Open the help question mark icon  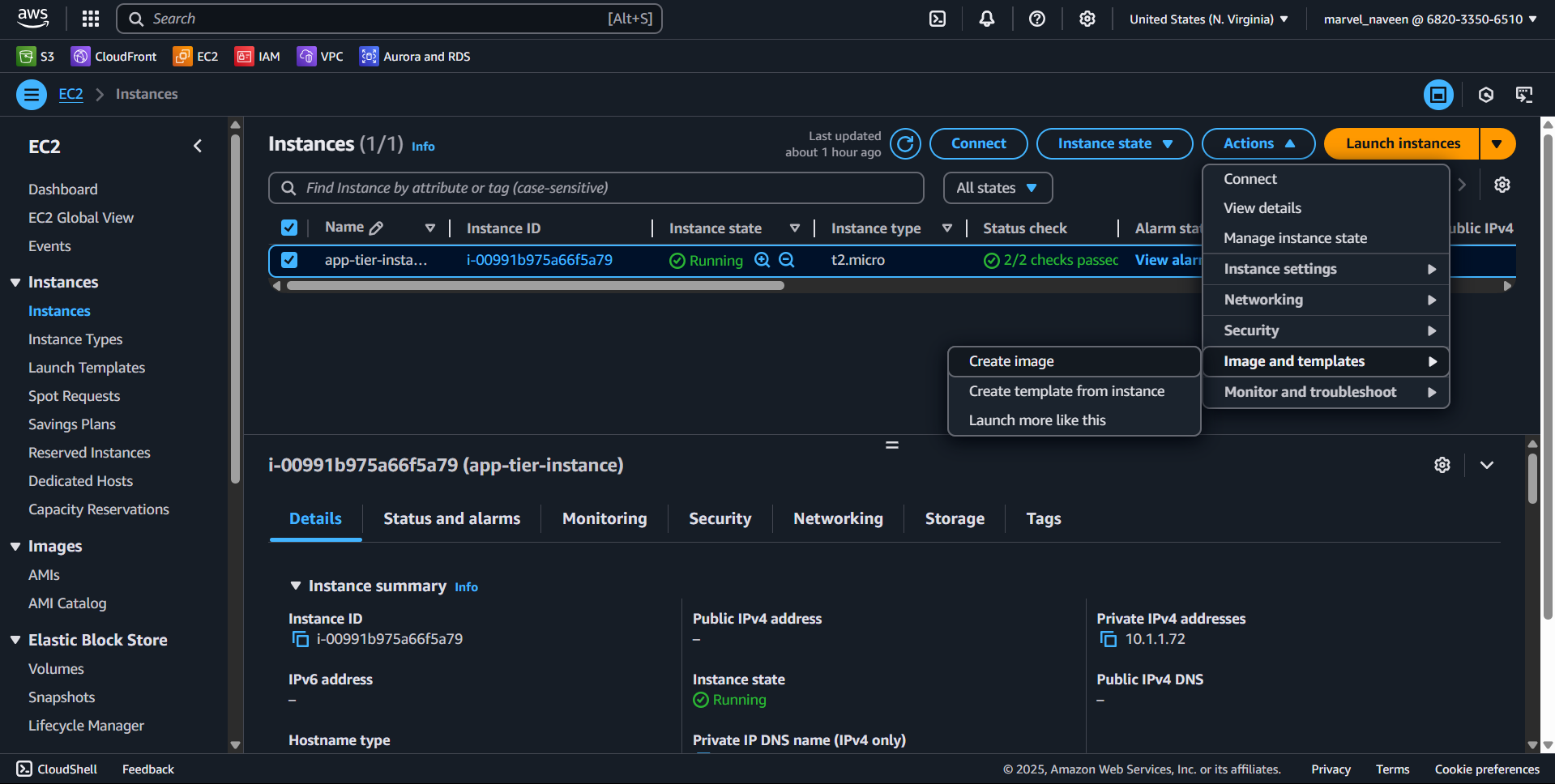click(1037, 19)
